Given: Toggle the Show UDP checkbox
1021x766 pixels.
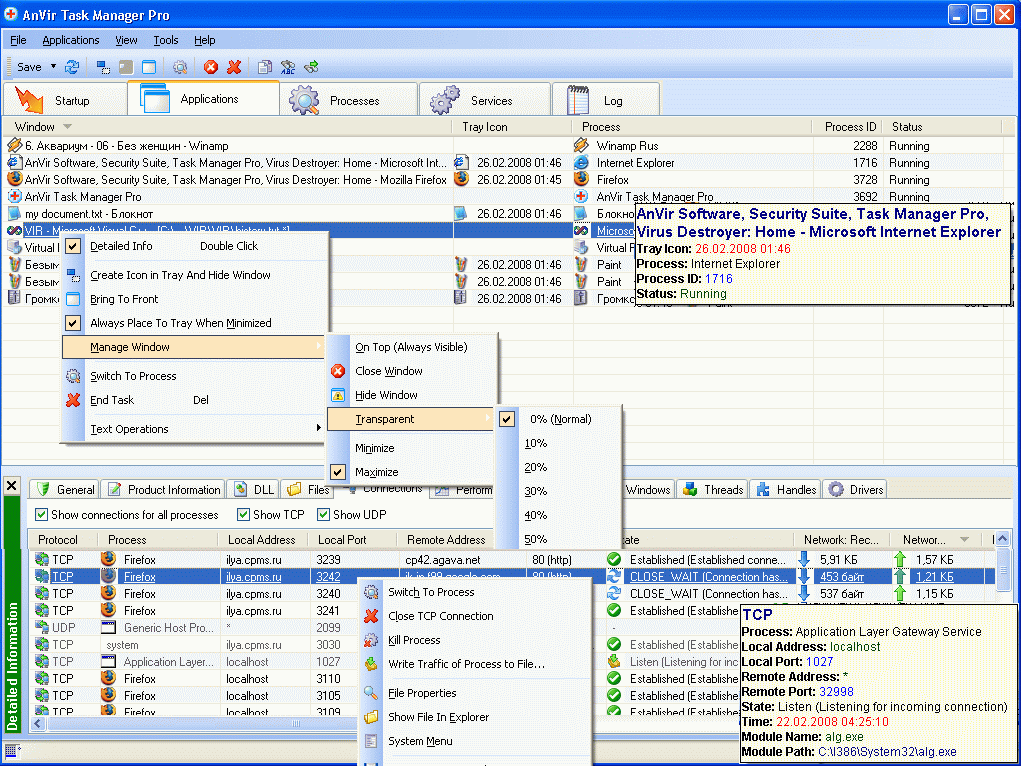Looking at the screenshot, I should click(x=324, y=515).
